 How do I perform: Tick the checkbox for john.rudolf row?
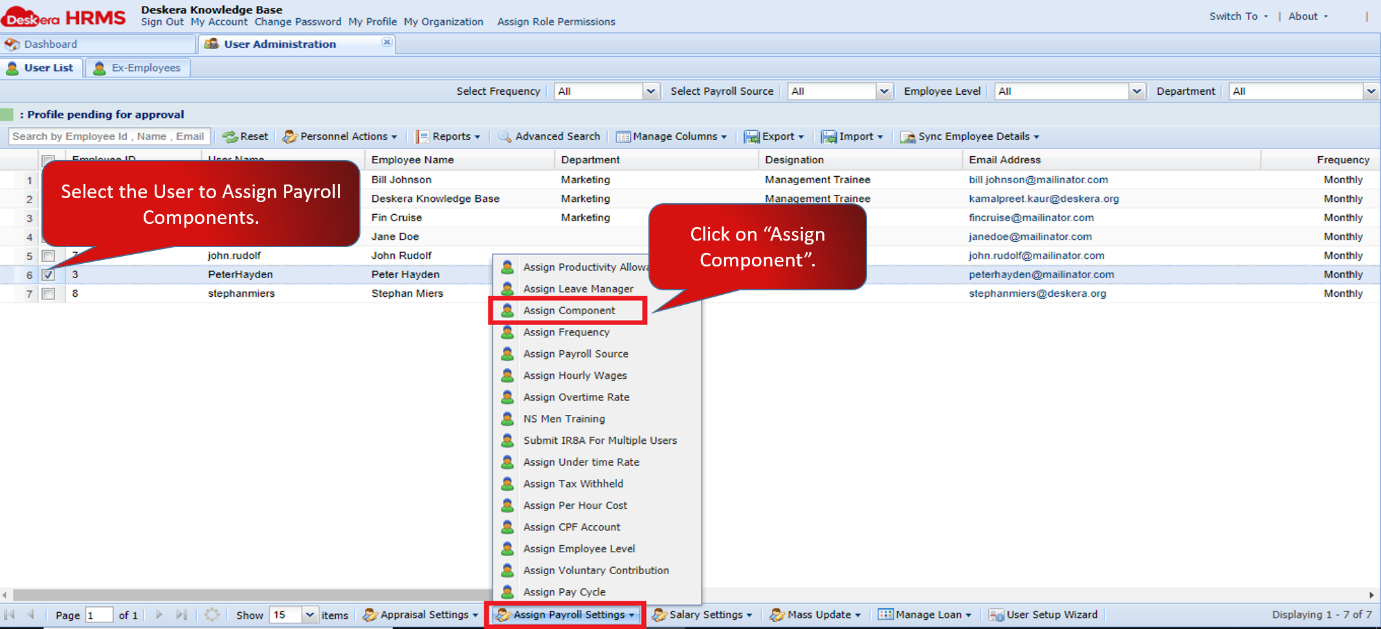(48, 256)
